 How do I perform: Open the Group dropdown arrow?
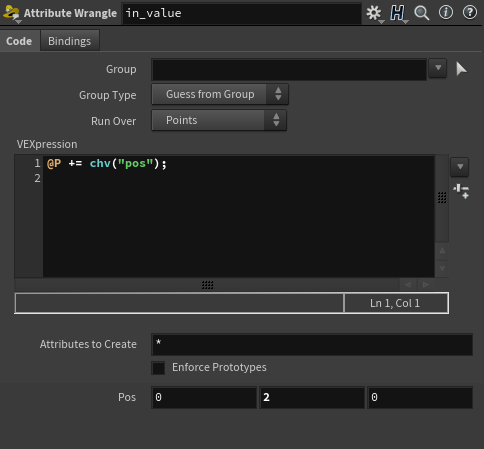pos(438,68)
